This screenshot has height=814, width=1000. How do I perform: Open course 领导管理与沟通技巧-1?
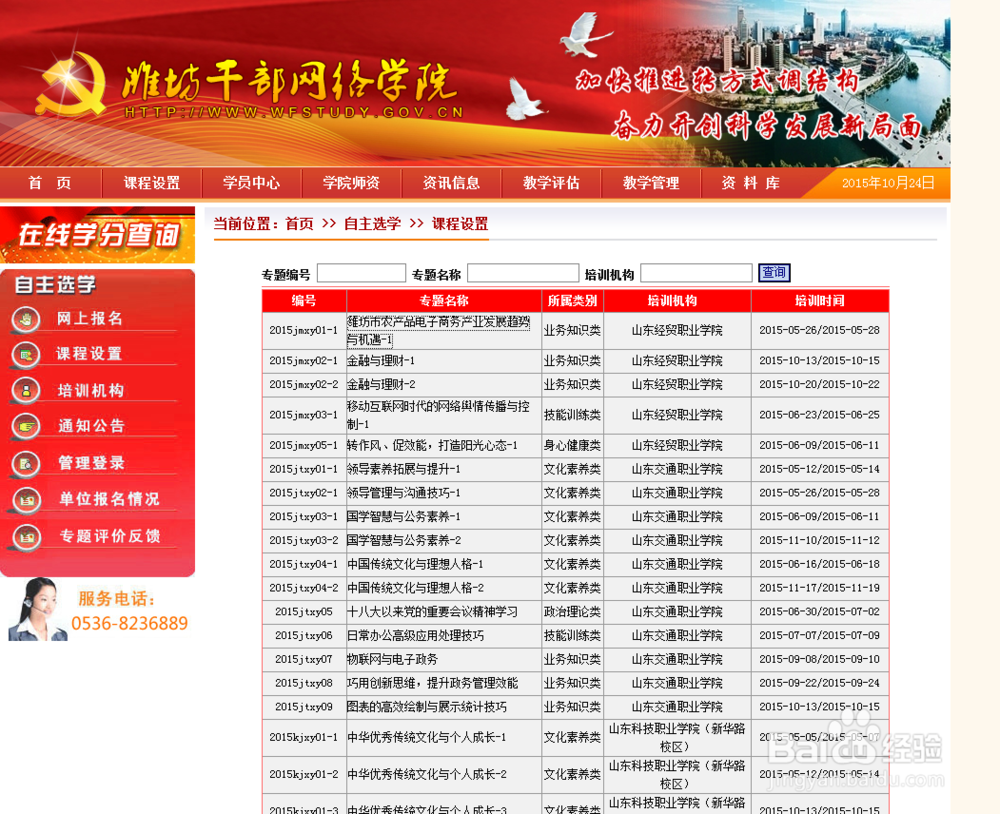pos(404,493)
